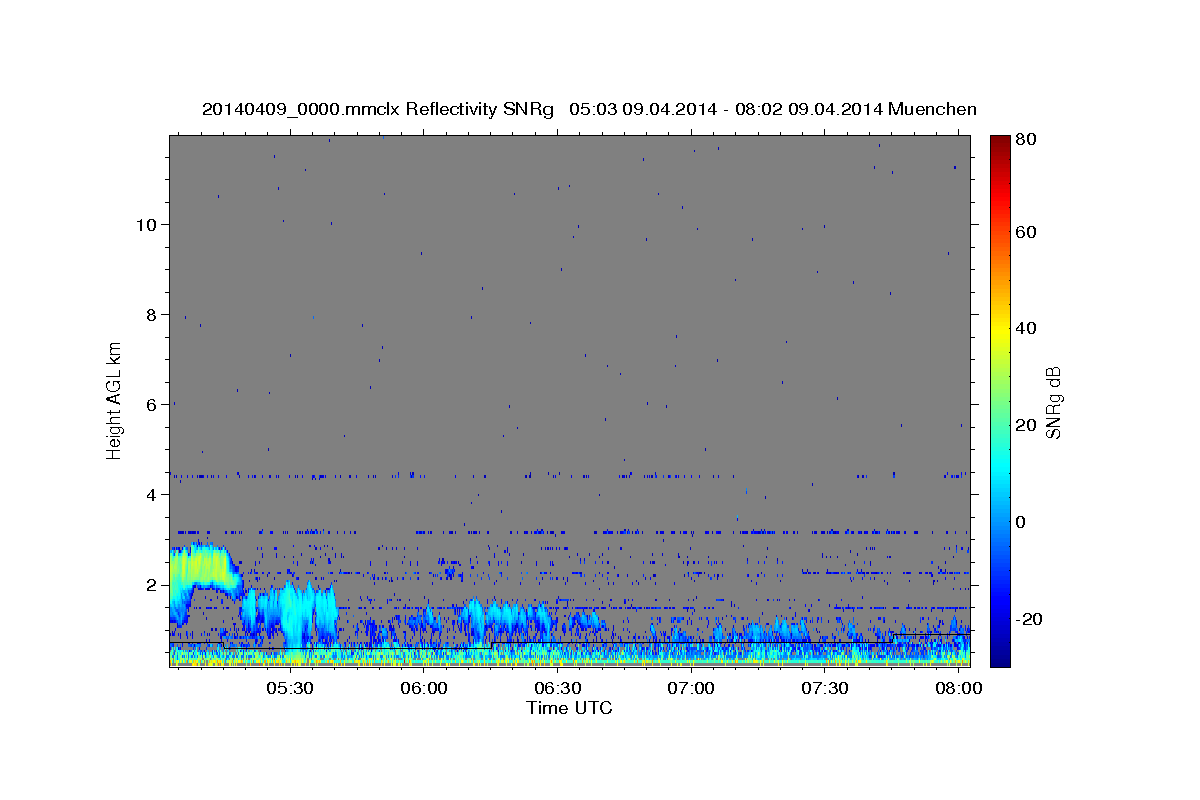Click the 'Time UTC' x-axis label

coord(569,708)
